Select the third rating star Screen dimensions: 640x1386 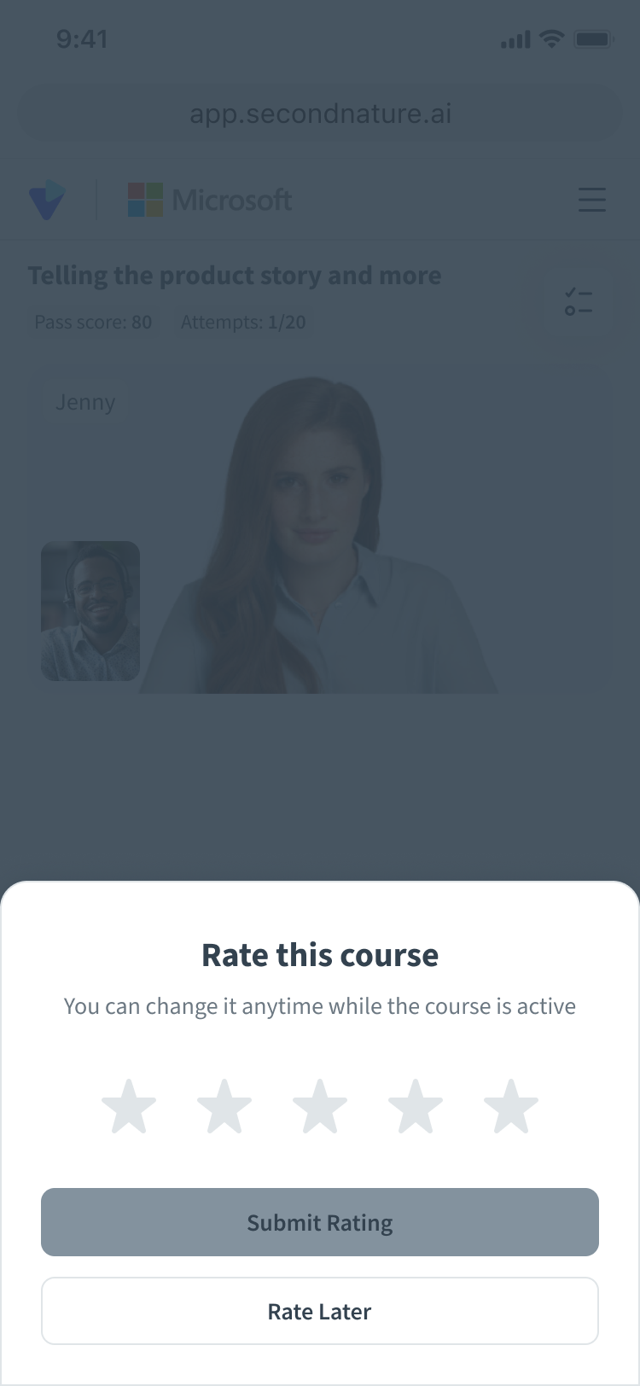(320, 1106)
